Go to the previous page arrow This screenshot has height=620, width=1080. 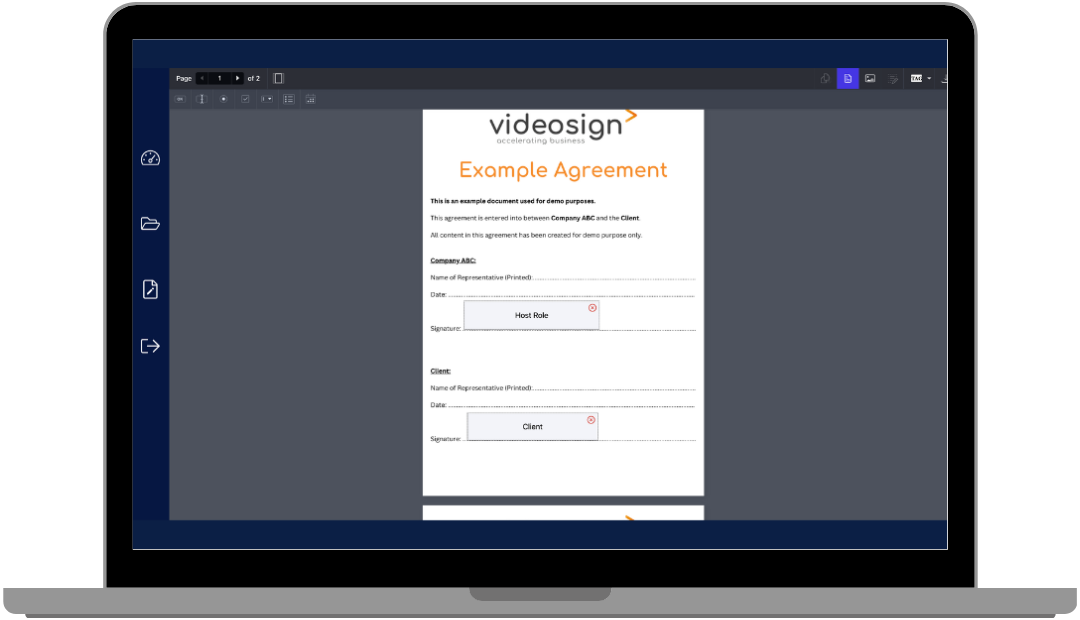[202, 78]
